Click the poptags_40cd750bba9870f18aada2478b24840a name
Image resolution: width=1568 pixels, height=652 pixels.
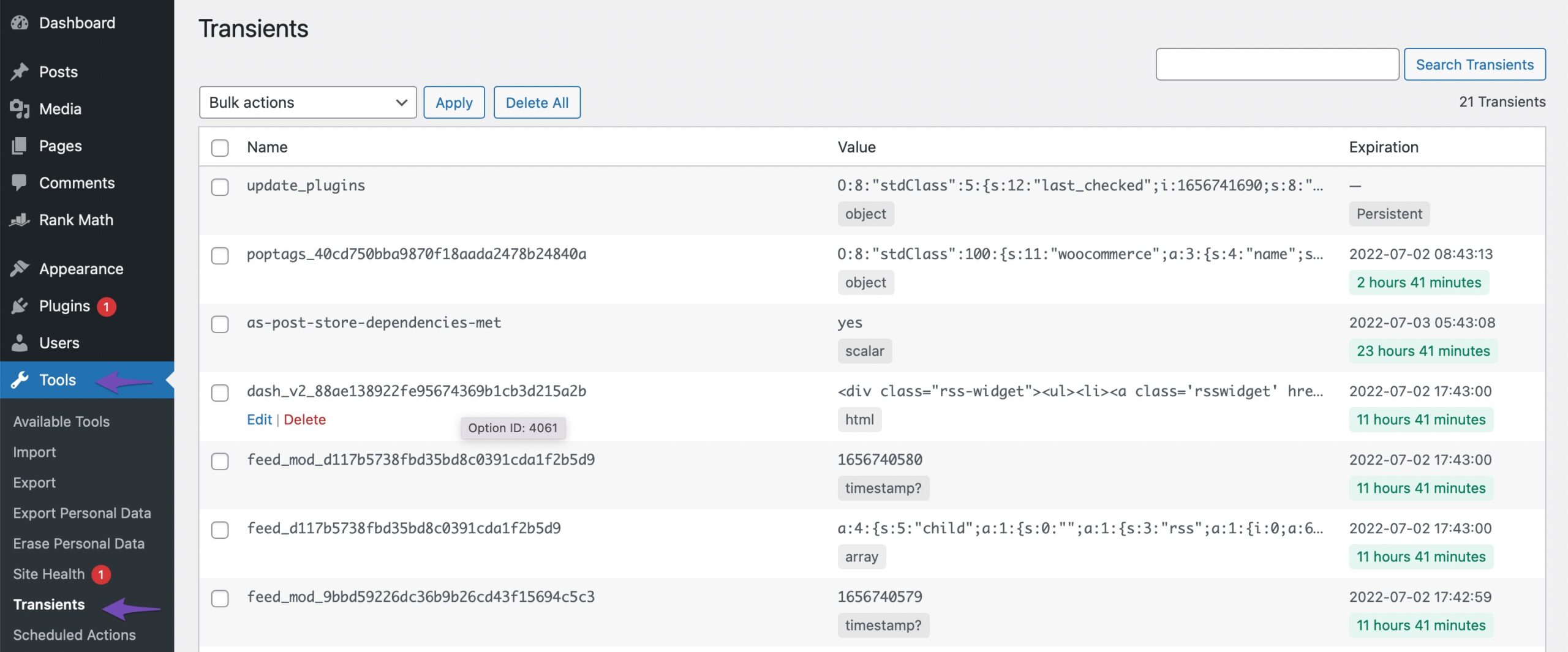pyautogui.click(x=417, y=254)
